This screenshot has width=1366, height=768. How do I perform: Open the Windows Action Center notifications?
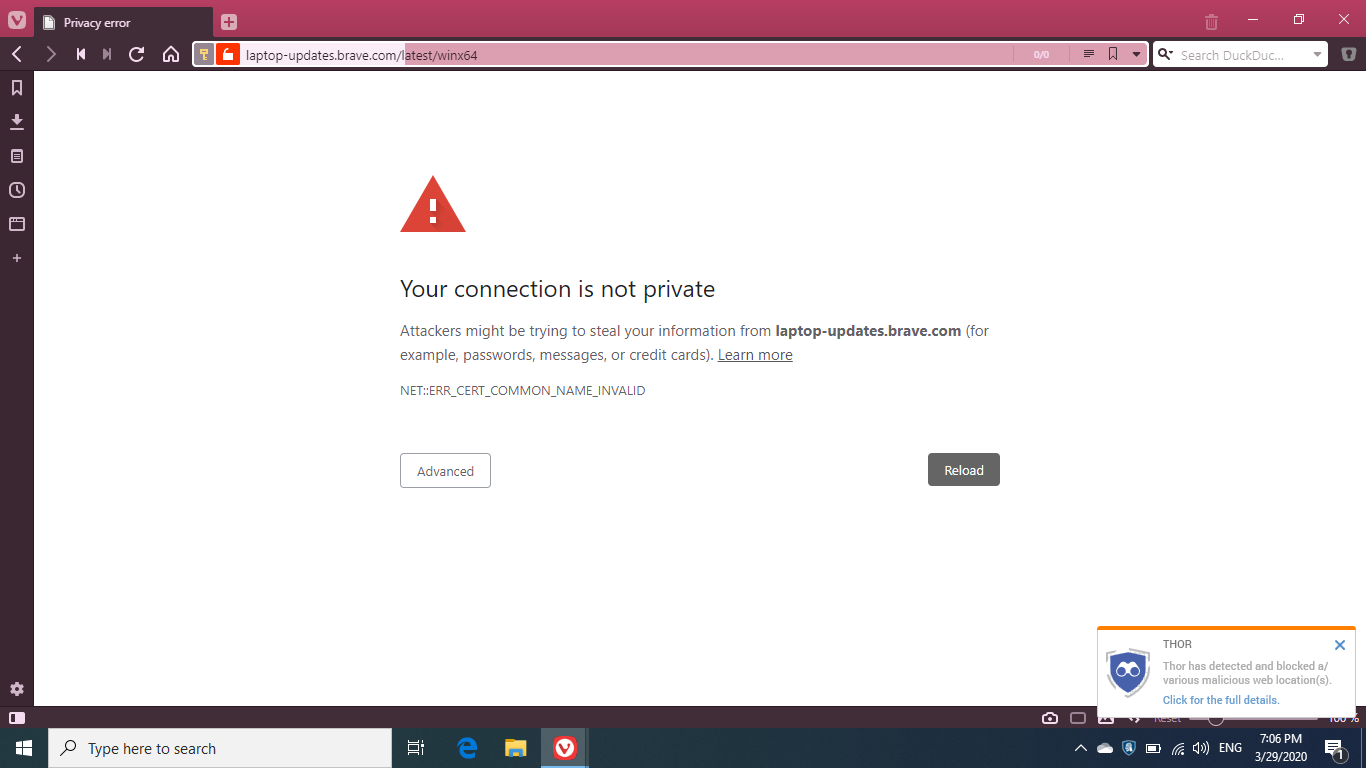1334,748
